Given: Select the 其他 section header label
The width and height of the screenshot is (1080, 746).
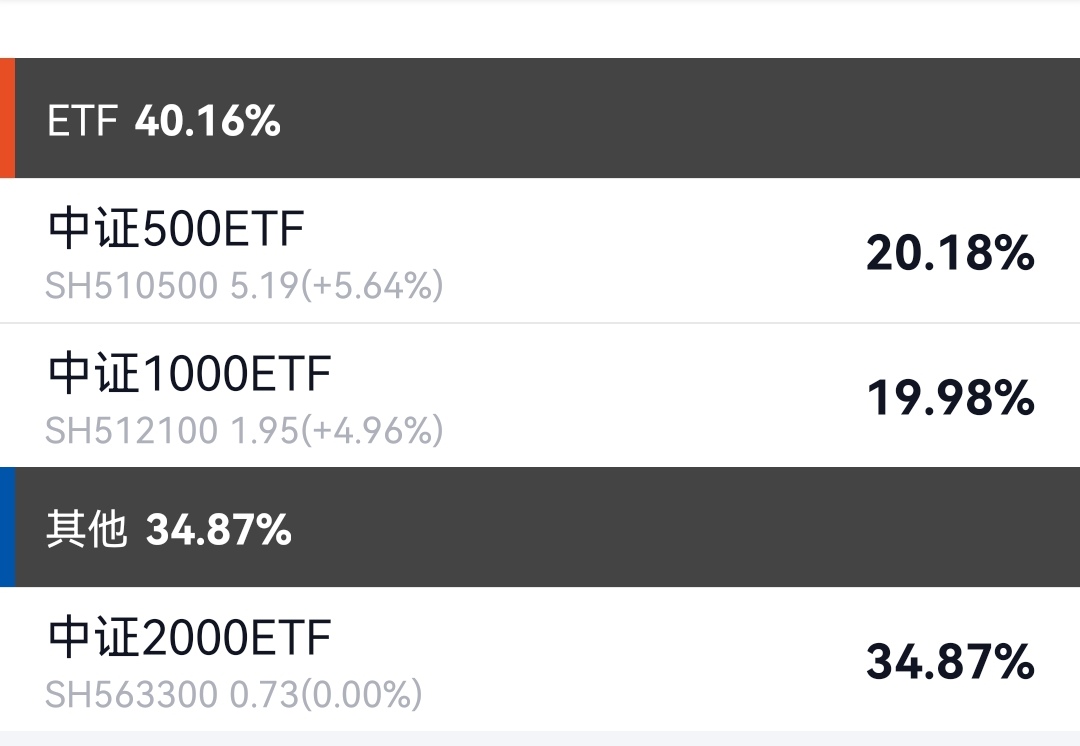Looking at the screenshot, I should 87,530.
